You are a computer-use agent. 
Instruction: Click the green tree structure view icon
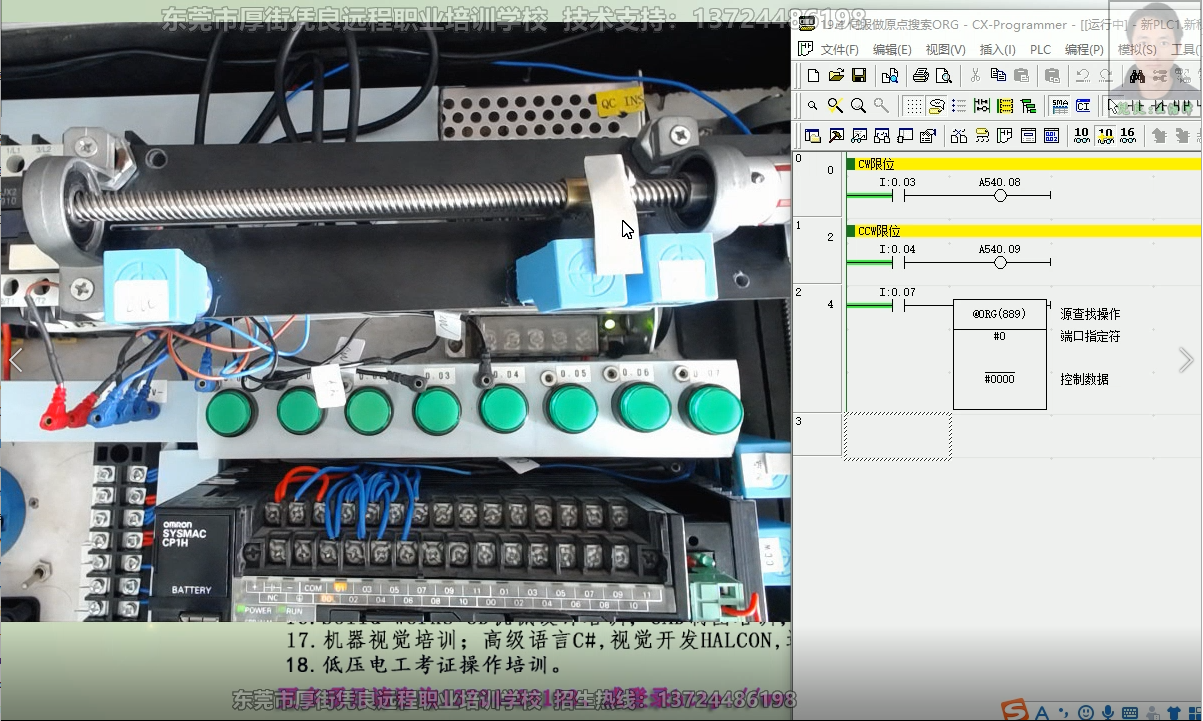[x=1028, y=106]
